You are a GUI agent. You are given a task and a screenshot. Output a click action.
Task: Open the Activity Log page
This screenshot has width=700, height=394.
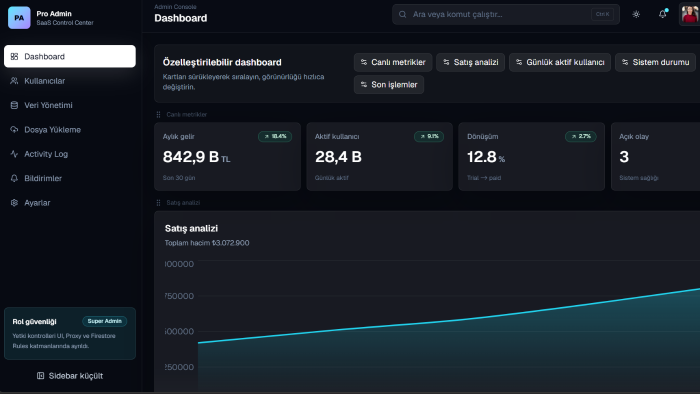(70, 154)
